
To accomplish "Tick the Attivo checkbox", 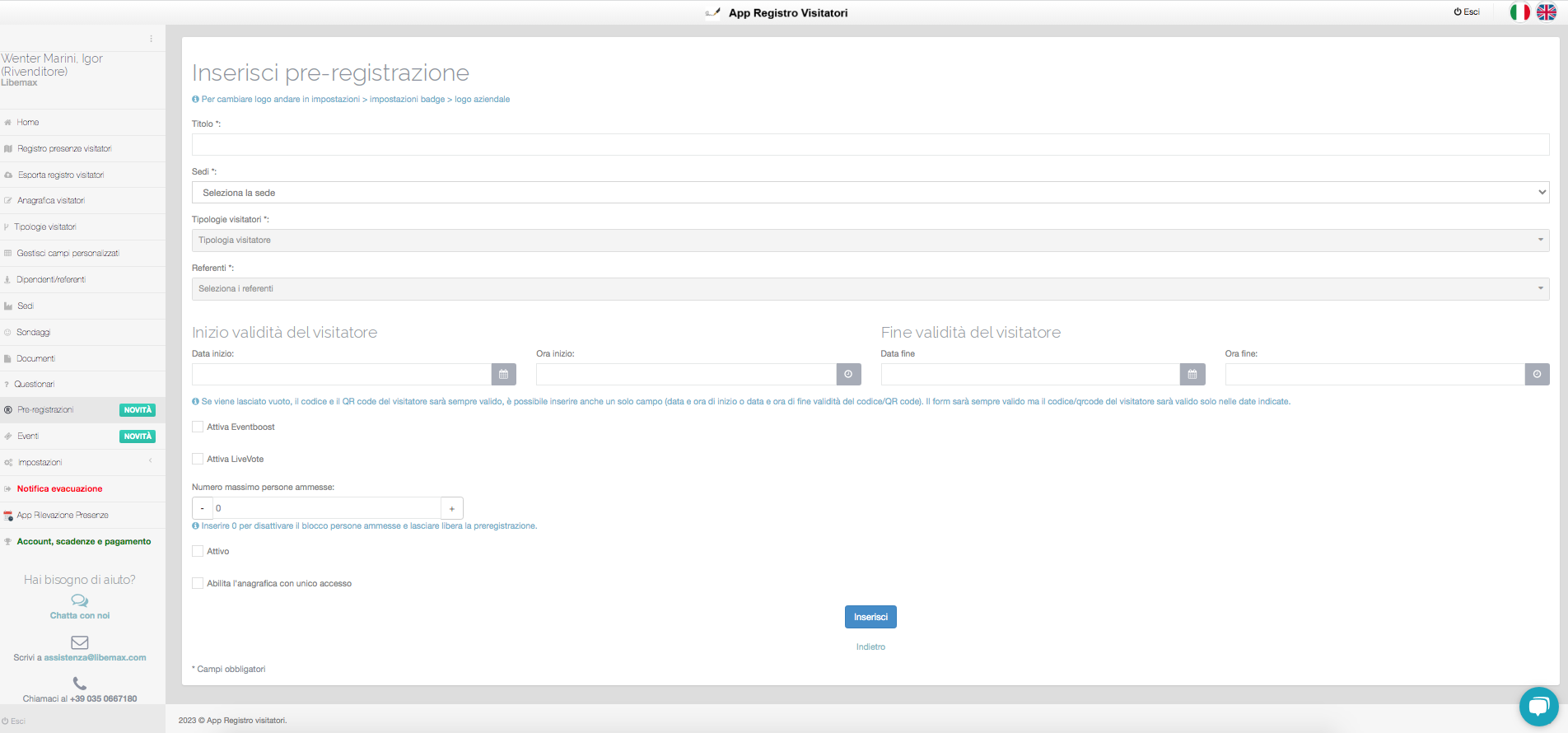I will click(198, 551).
